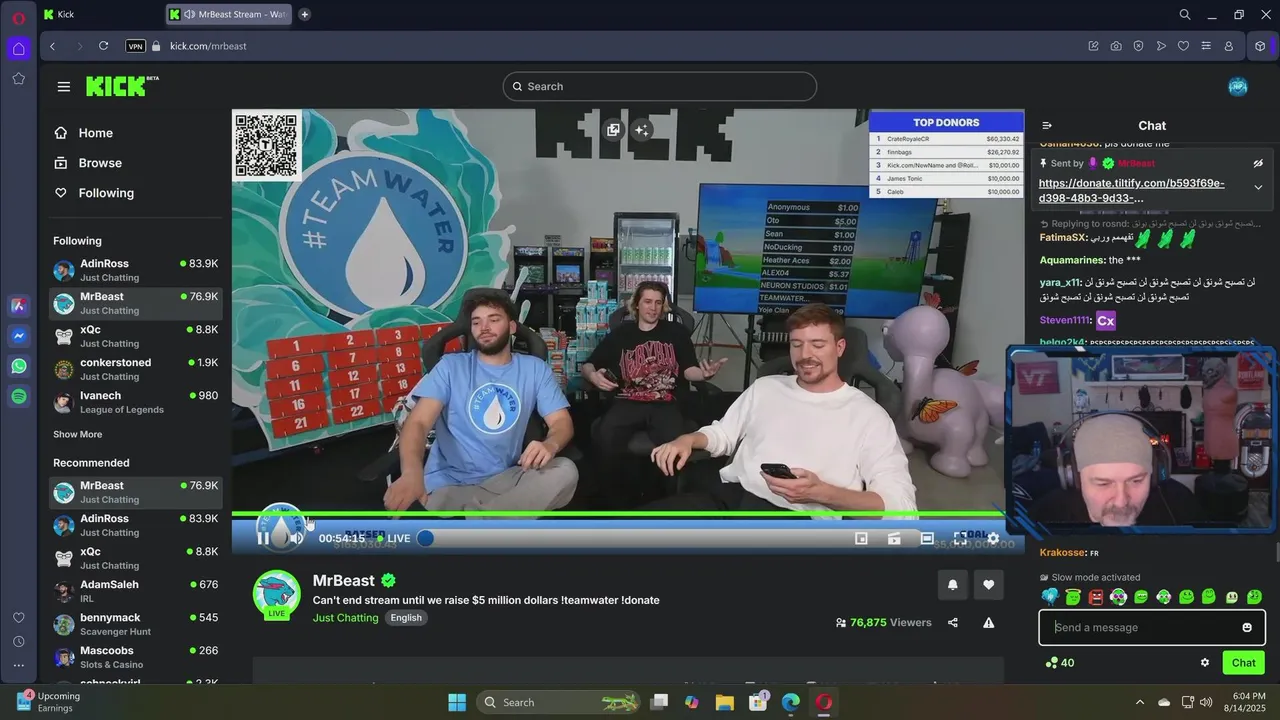Click the notification bell for MrBeast
Screen dimensions: 1280x720
click(x=953, y=585)
